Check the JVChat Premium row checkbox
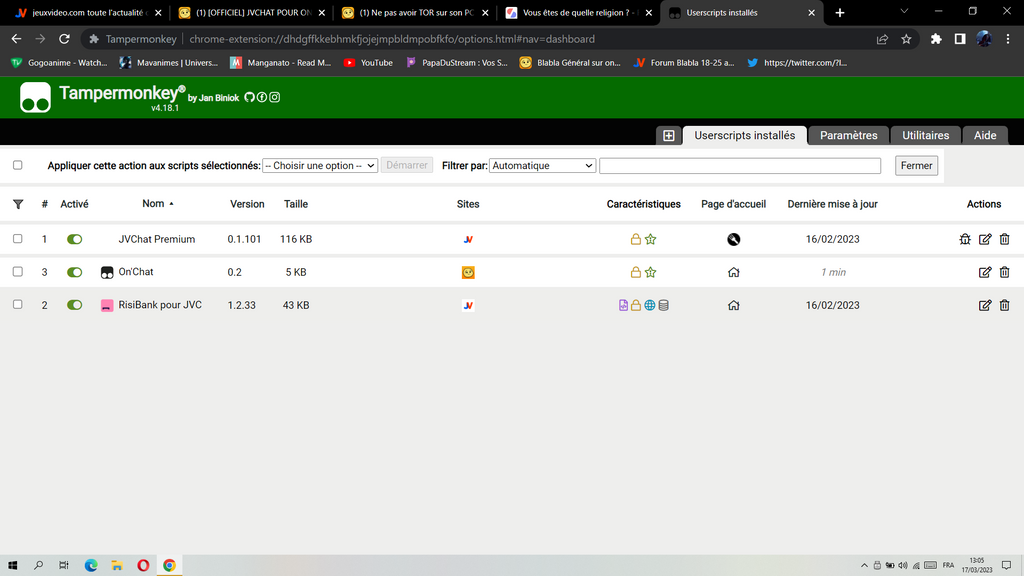Viewport: 1024px width, 576px height. tap(18, 239)
